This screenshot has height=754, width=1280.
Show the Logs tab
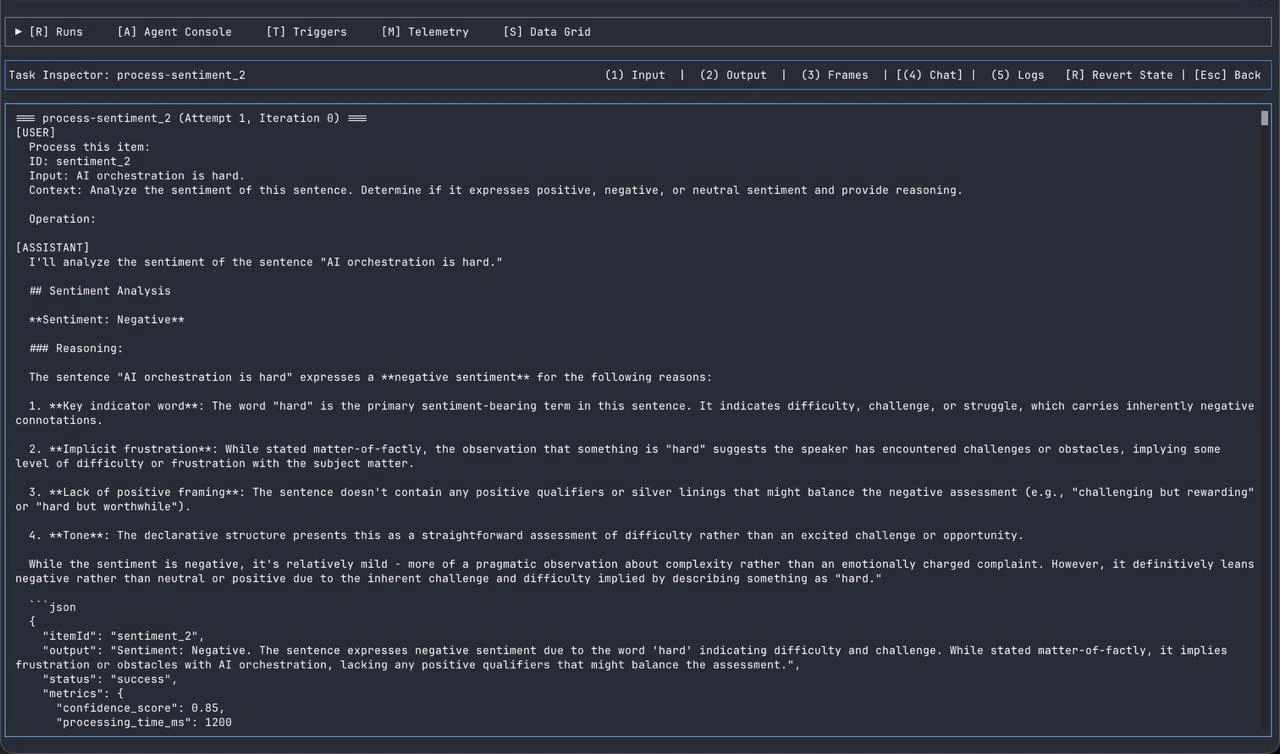coord(1017,74)
